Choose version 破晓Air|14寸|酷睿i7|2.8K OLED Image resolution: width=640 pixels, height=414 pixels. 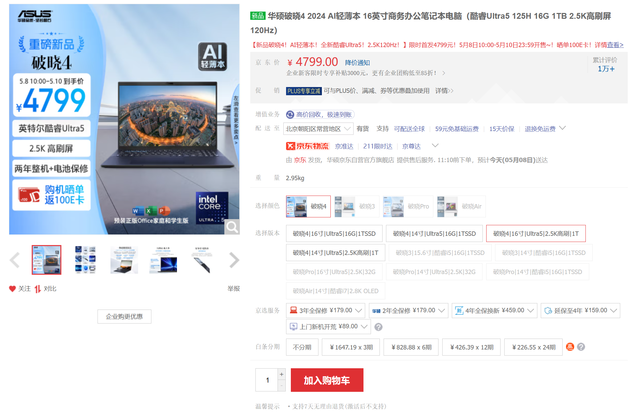(336, 291)
